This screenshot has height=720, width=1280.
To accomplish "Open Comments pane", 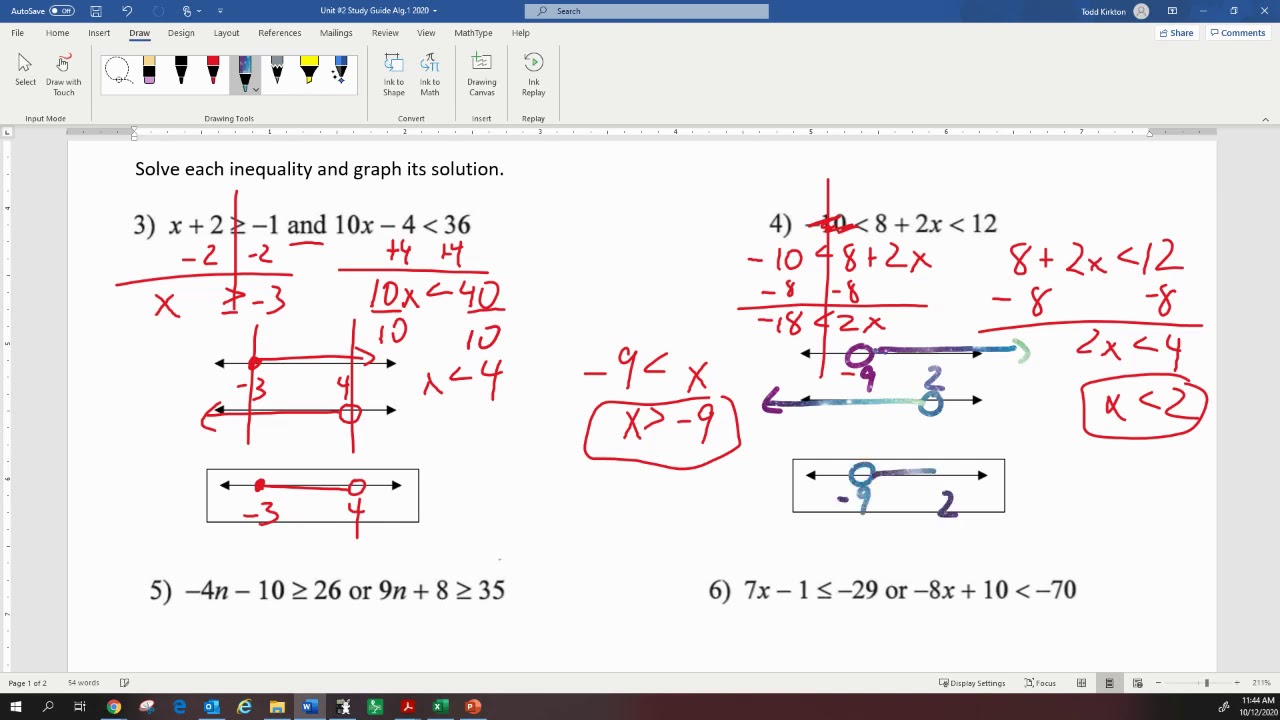I will click(1238, 33).
